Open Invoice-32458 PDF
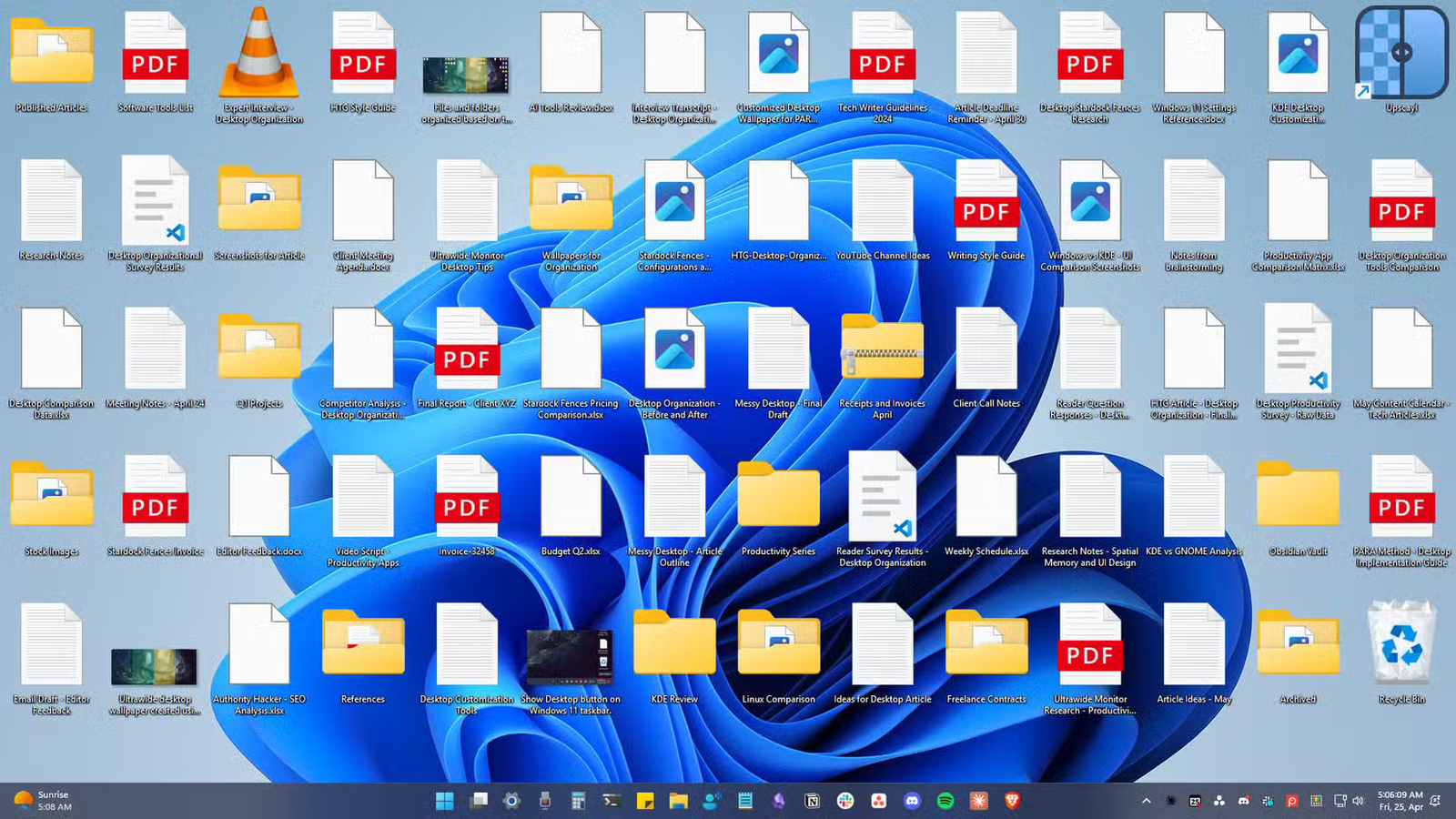Image resolution: width=1456 pixels, height=819 pixels. (x=466, y=496)
